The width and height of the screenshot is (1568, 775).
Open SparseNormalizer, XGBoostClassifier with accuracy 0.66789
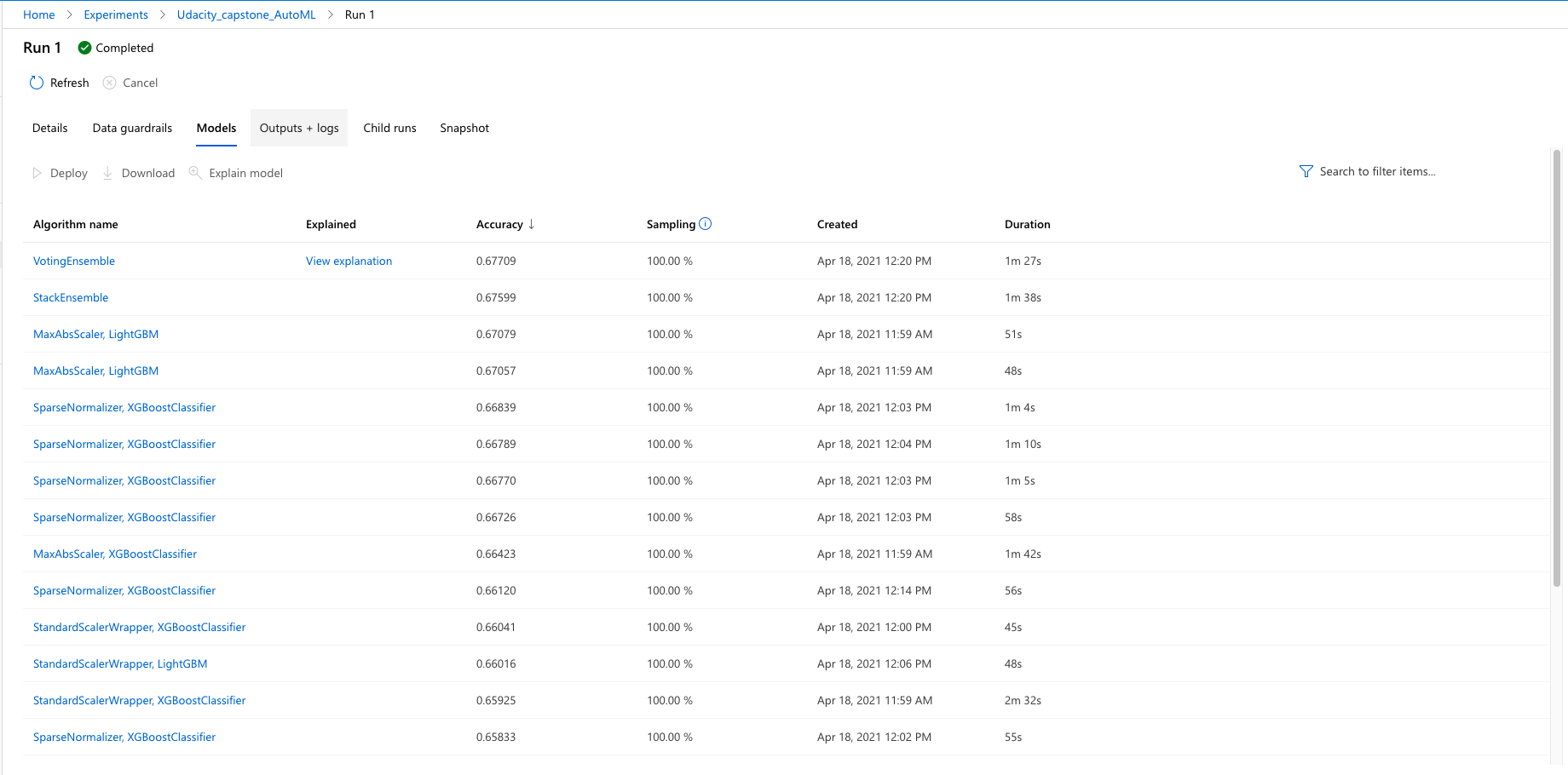click(124, 444)
